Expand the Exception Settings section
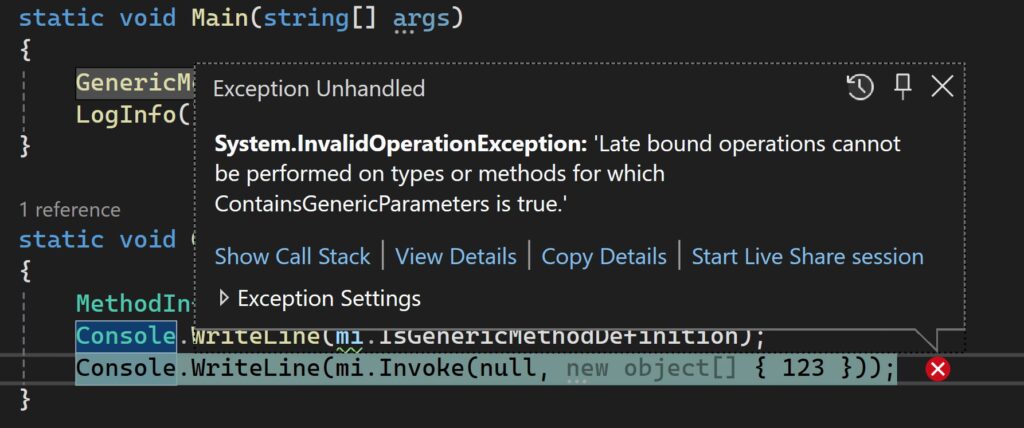This screenshot has width=1024, height=428. 224,298
